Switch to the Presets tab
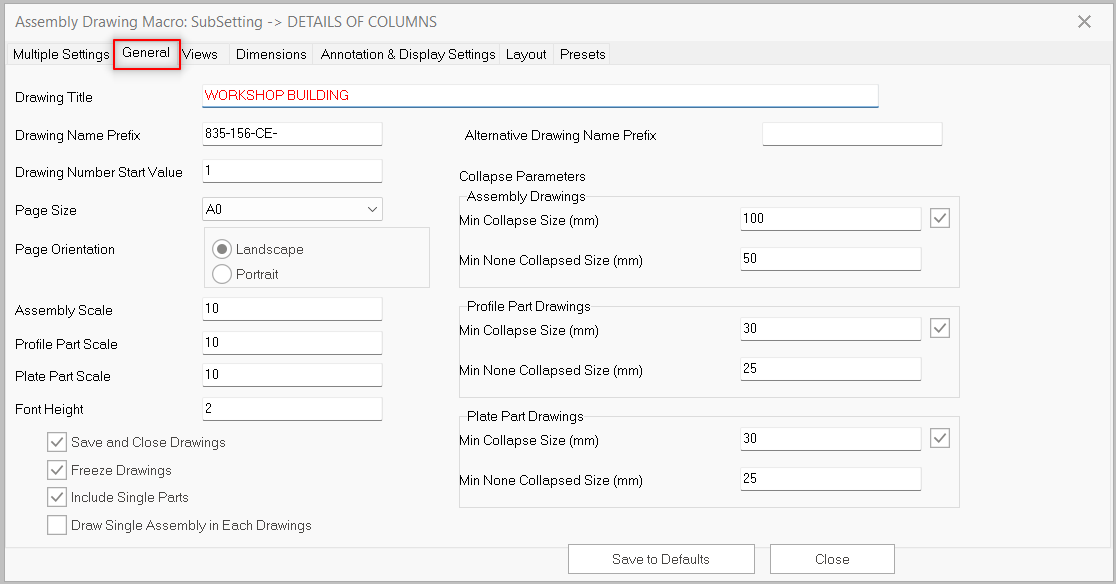The height and width of the screenshot is (584, 1116). [582, 54]
